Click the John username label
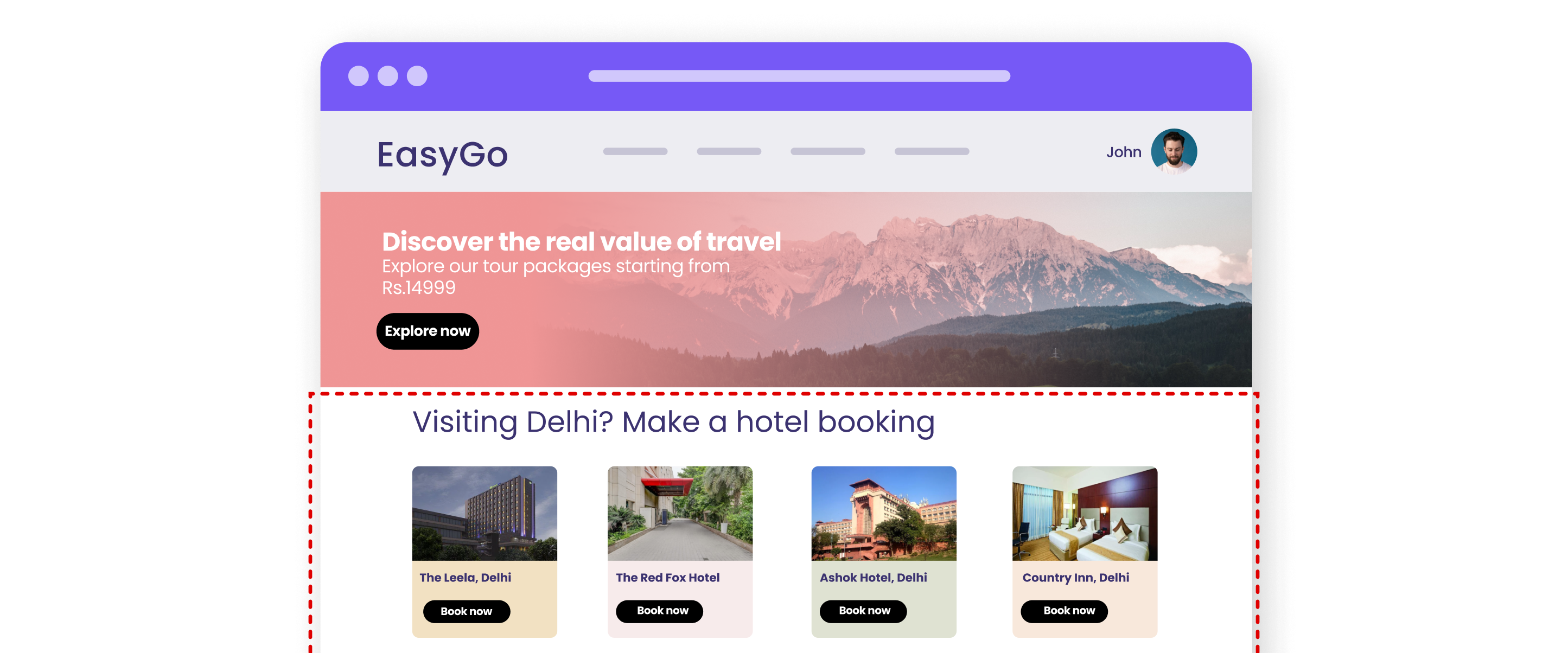This screenshot has width=1568, height=653. pos(1124,152)
